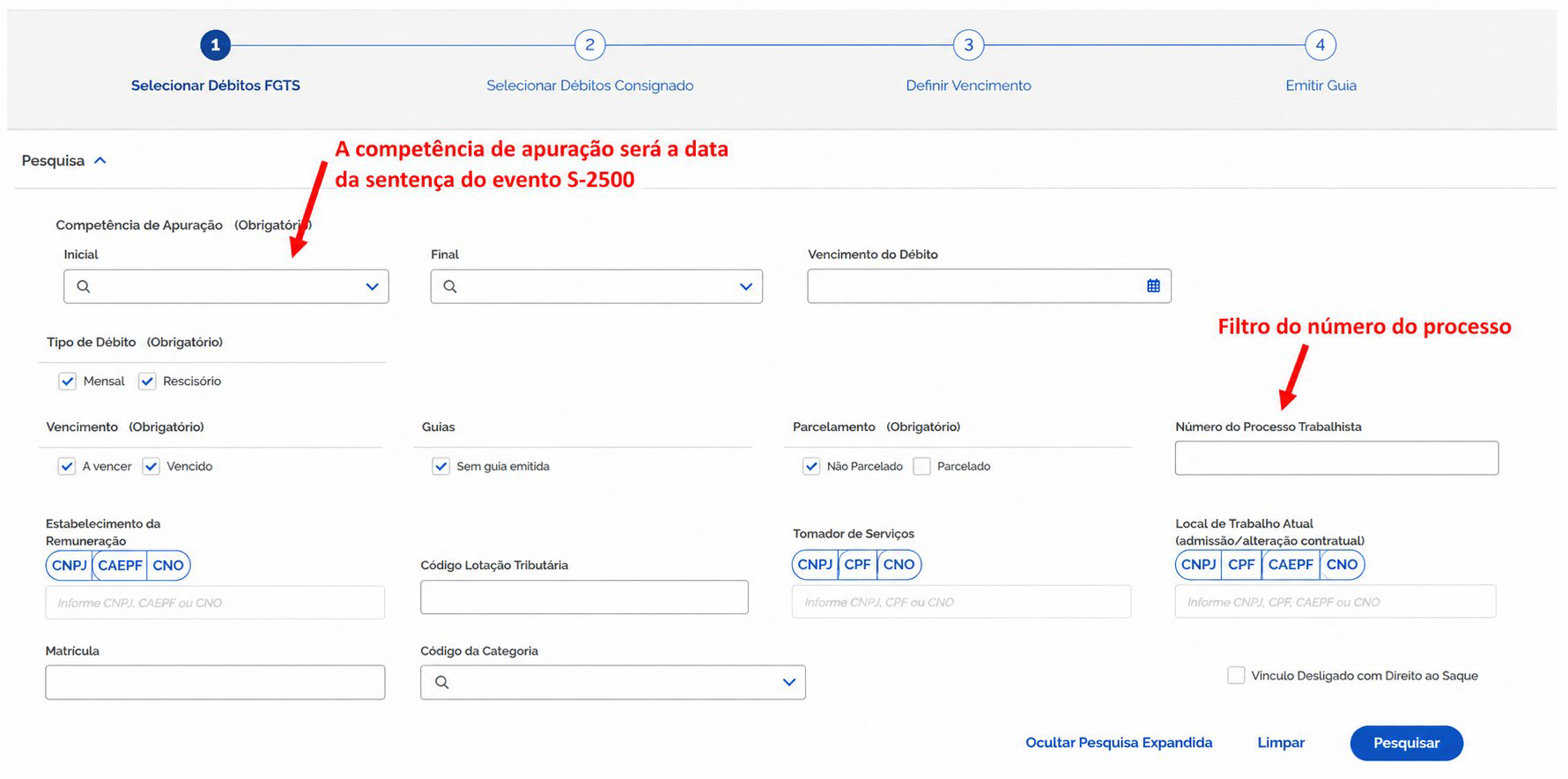Expand the Código da Categoria dropdown
The image size is (1568, 779).
tap(789, 682)
